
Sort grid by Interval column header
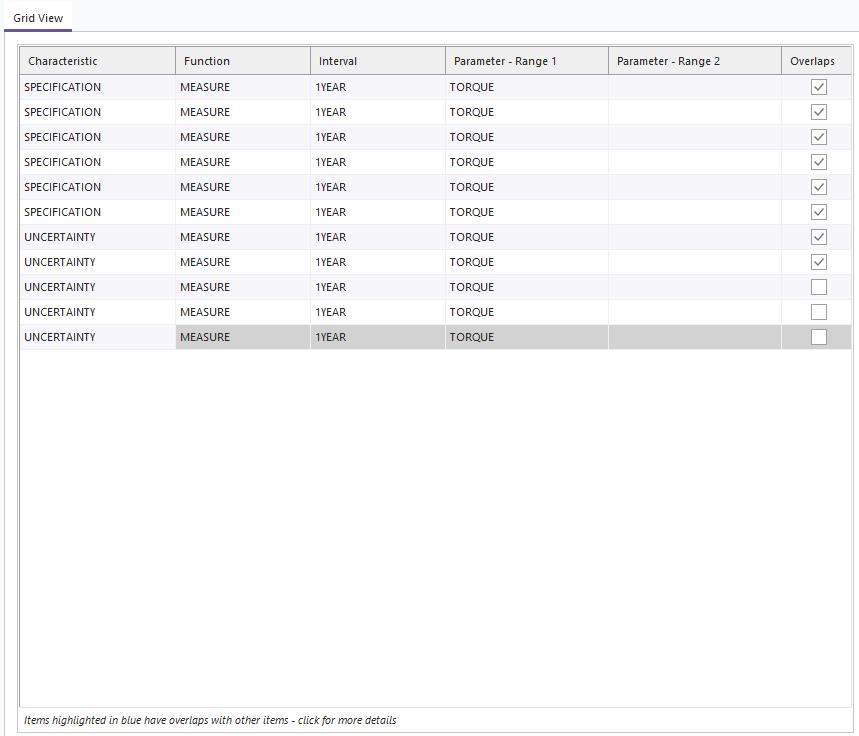(x=377, y=61)
